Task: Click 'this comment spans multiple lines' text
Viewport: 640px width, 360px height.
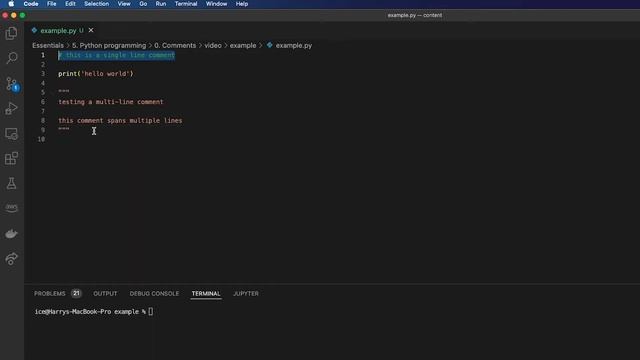Action: (x=120, y=121)
